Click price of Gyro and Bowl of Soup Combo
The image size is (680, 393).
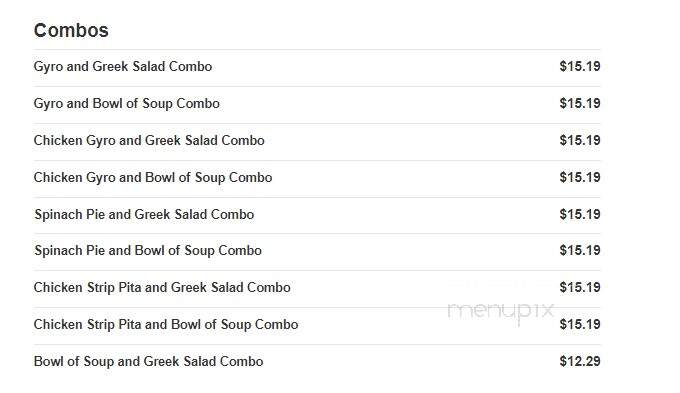pyautogui.click(x=580, y=103)
